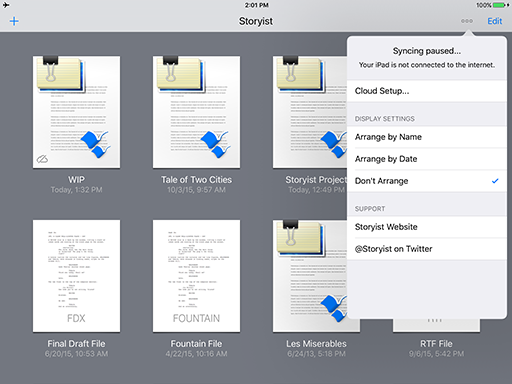512x384 pixels.
Task: Click the RTF File name
Action: pyautogui.click(x=436, y=344)
